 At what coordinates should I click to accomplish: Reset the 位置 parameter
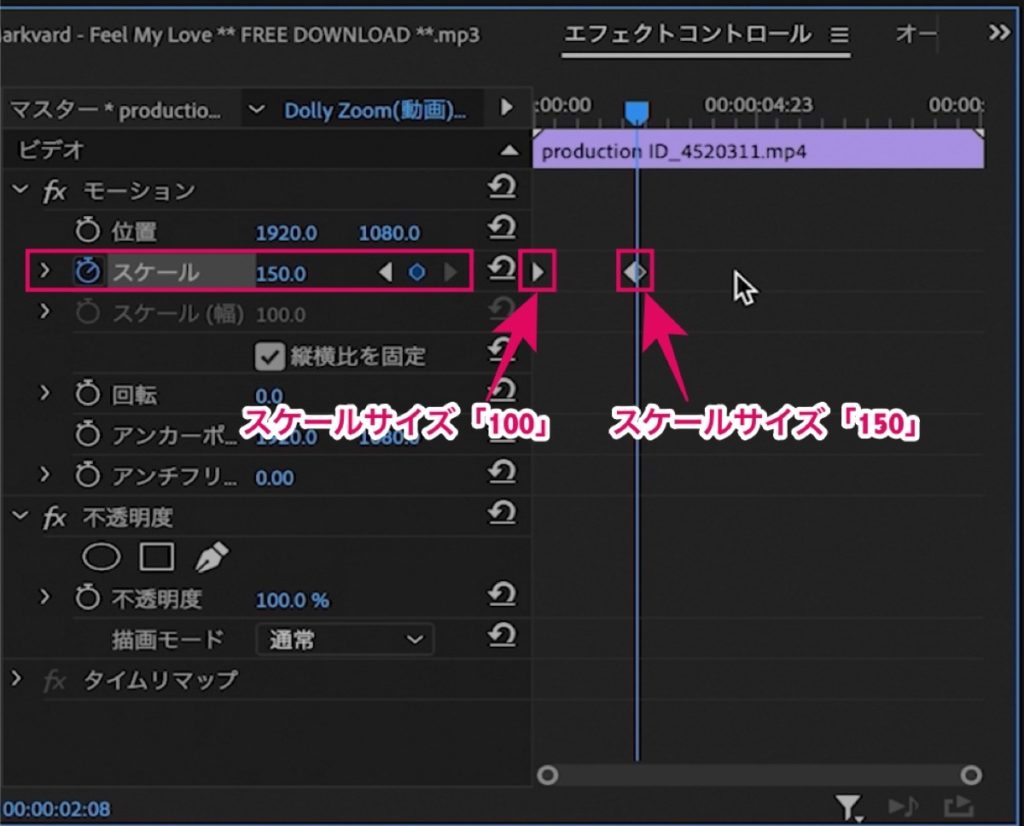click(x=502, y=227)
